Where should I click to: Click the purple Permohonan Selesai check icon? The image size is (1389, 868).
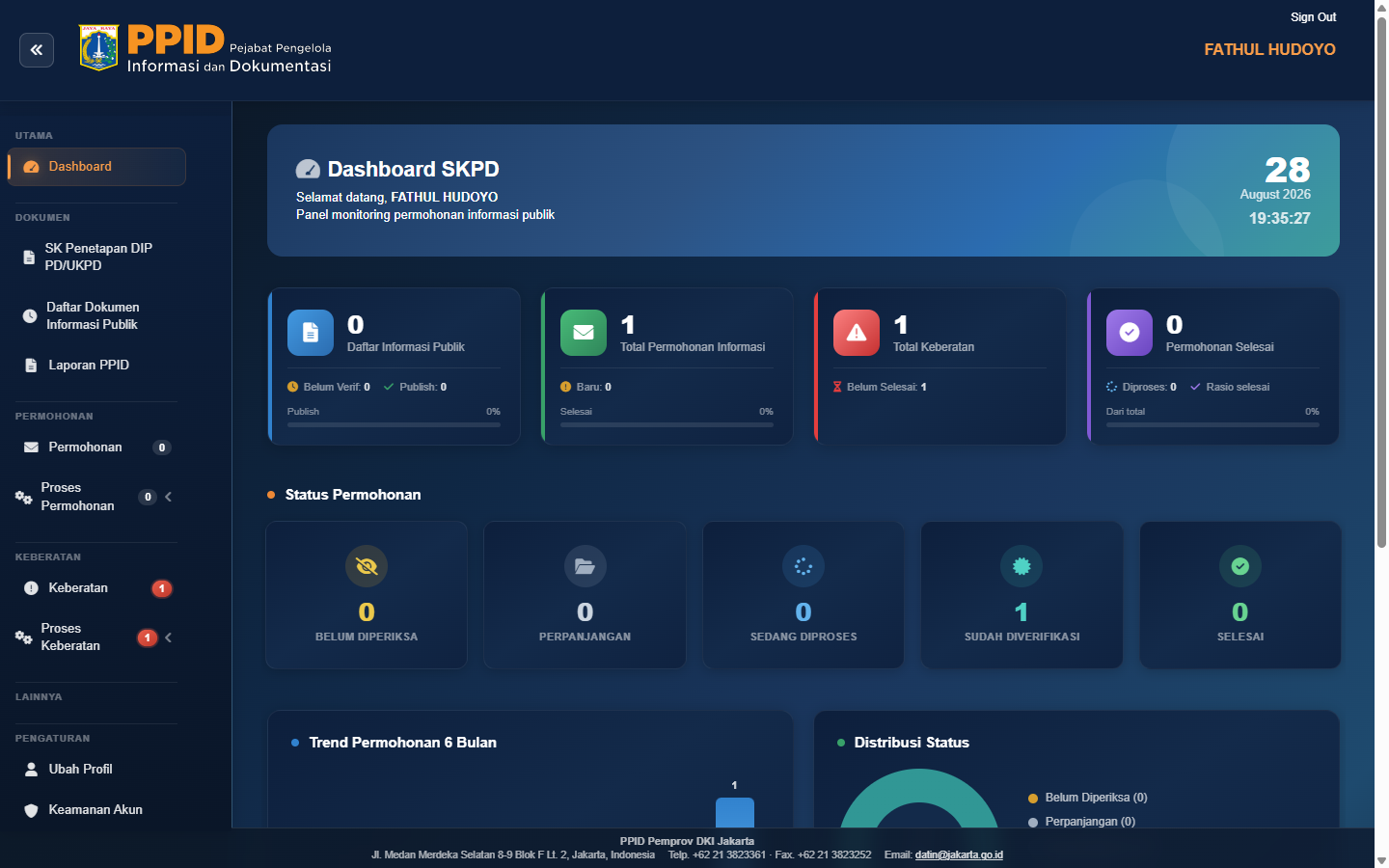tap(1130, 333)
